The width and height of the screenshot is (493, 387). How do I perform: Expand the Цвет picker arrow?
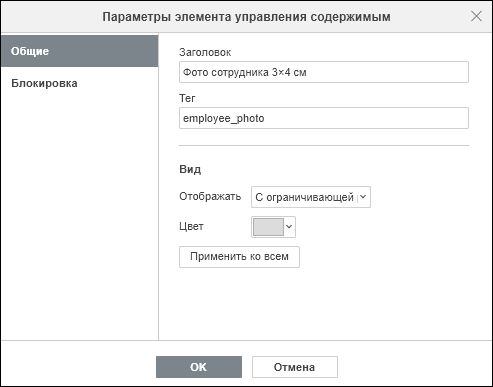289,227
